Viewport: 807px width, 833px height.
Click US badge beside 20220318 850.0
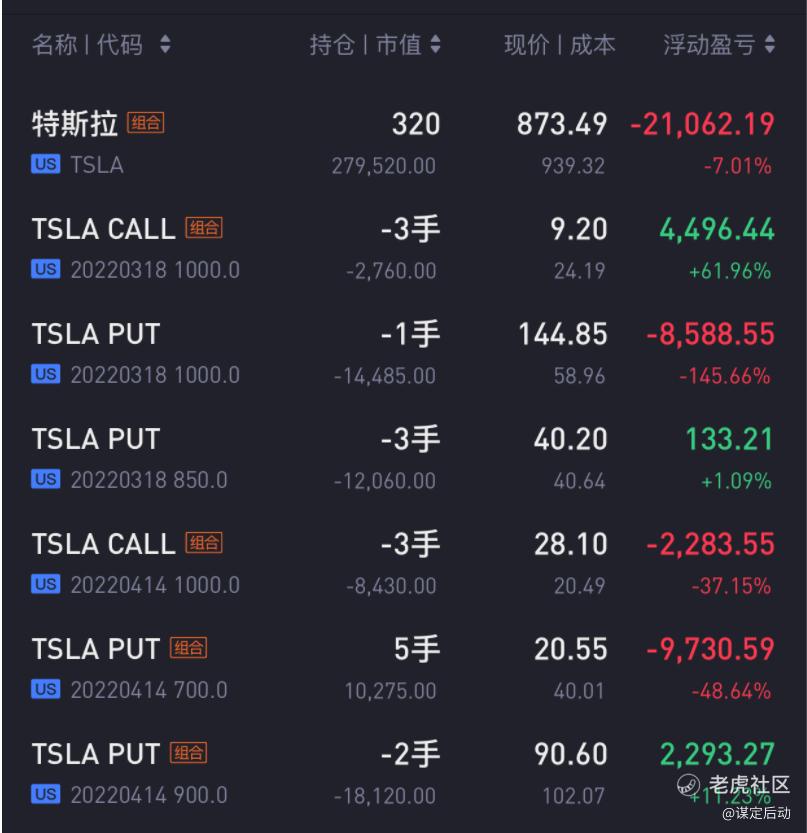tap(46, 479)
